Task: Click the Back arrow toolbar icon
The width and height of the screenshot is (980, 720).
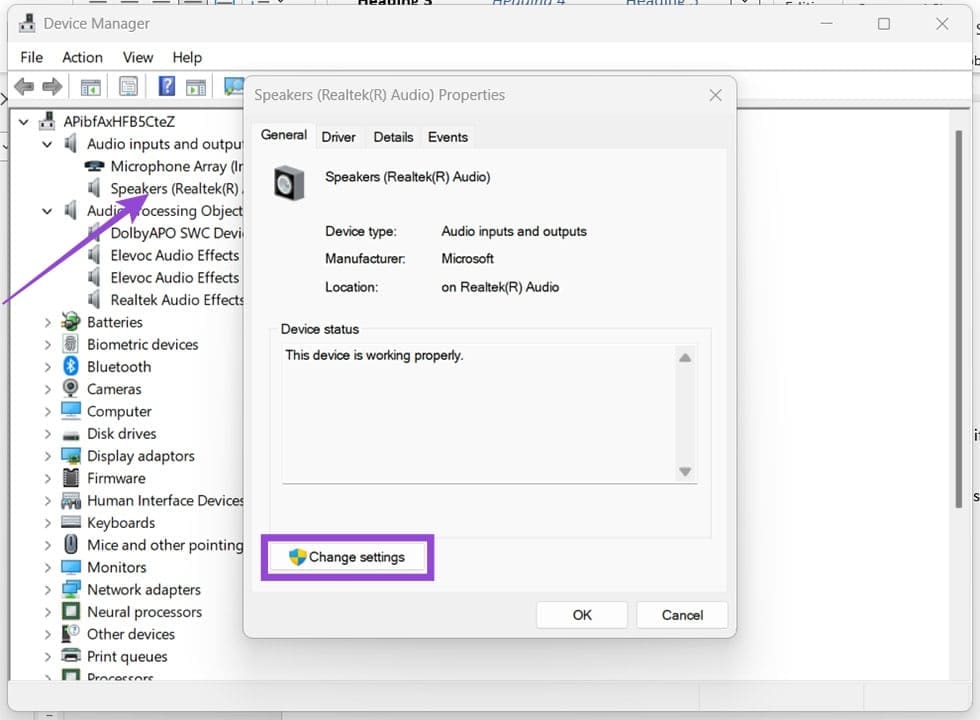Action: click(25, 87)
